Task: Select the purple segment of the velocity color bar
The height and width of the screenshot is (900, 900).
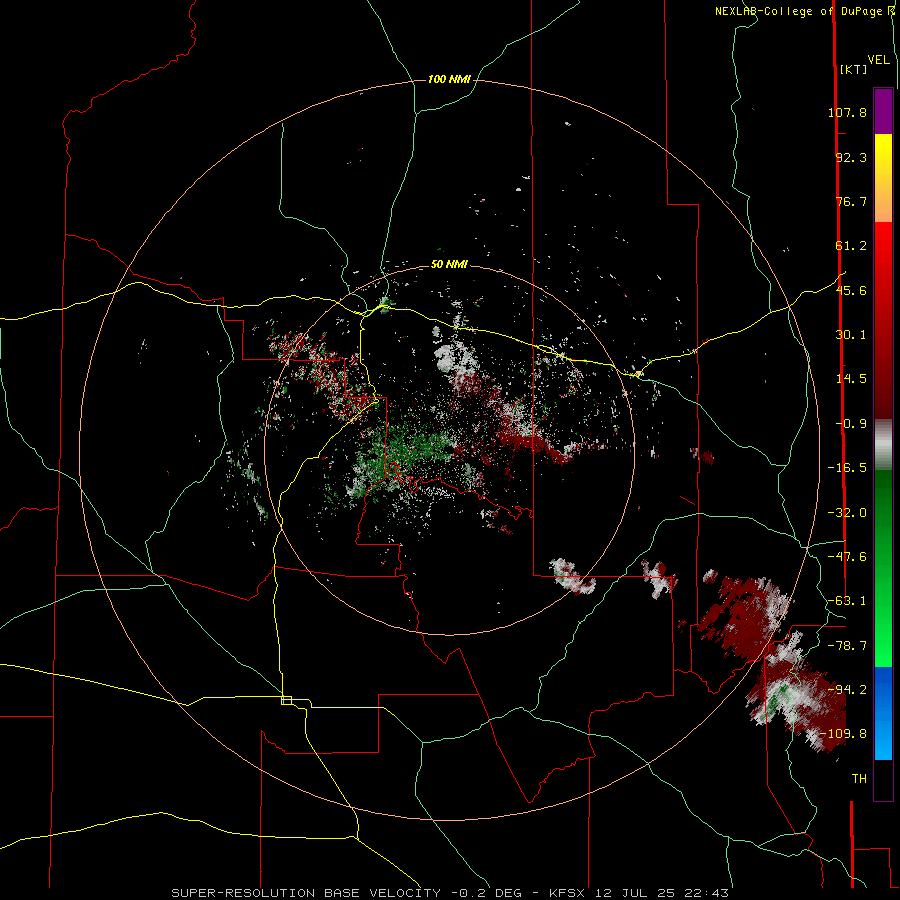Action: point(883,111)
